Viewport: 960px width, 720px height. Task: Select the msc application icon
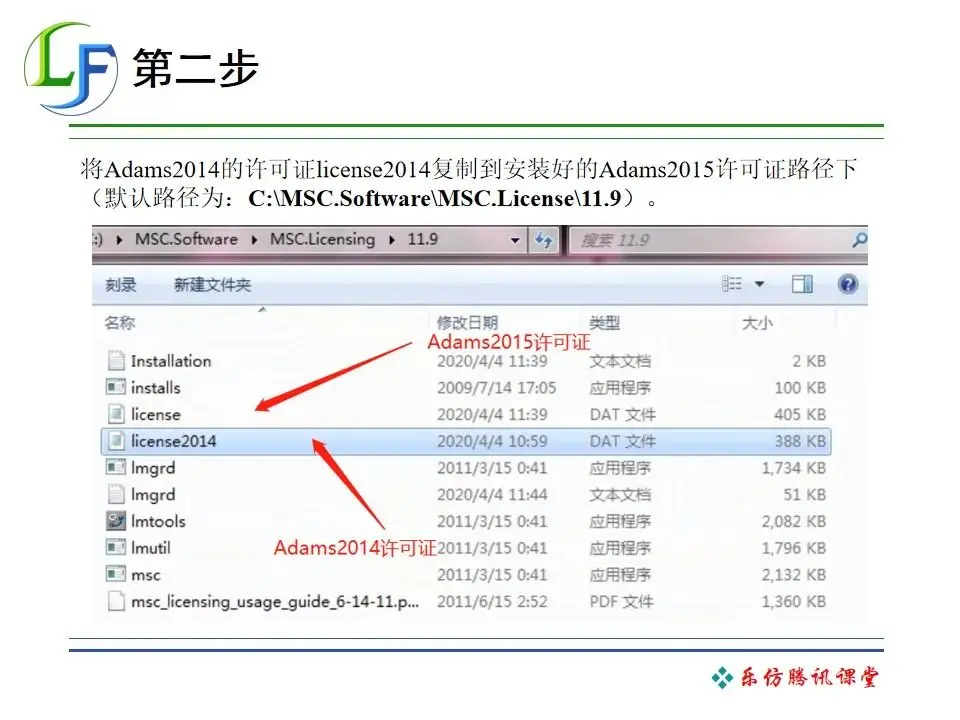coord(116,574)
